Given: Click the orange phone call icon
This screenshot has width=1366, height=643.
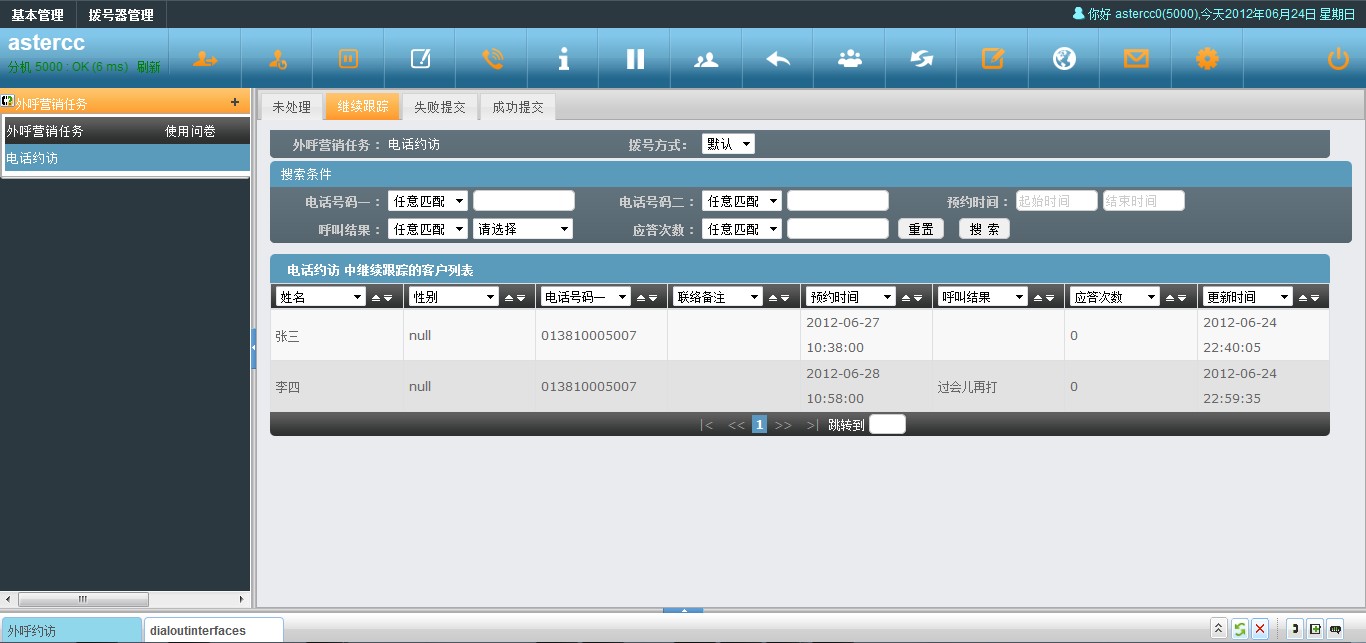Looking at the screenshot, I should pyautogui.click(x=492, y=59).
